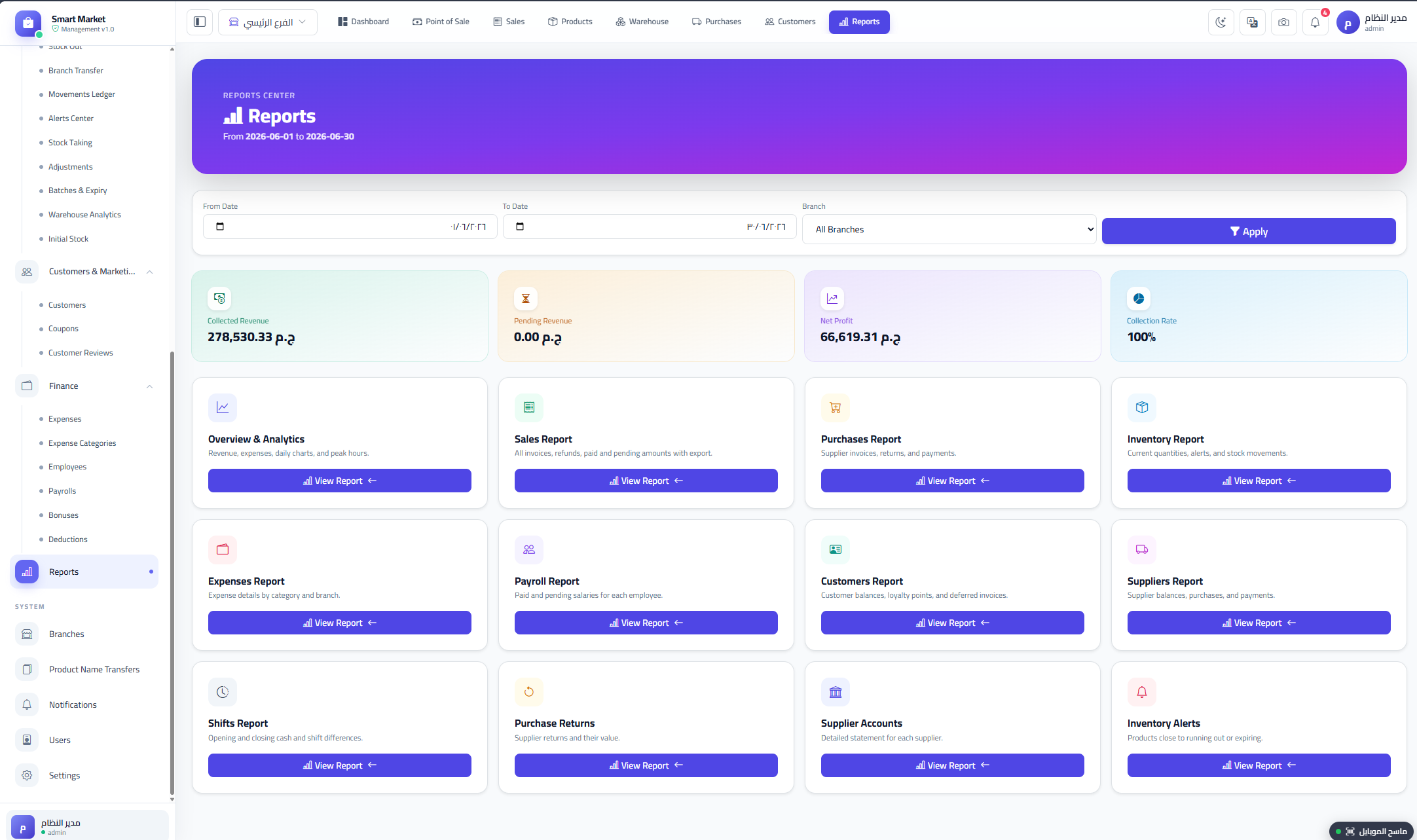View the Overview & Analytics report
The width and height of the screenshot is (1417, 840).
[339, 481]
